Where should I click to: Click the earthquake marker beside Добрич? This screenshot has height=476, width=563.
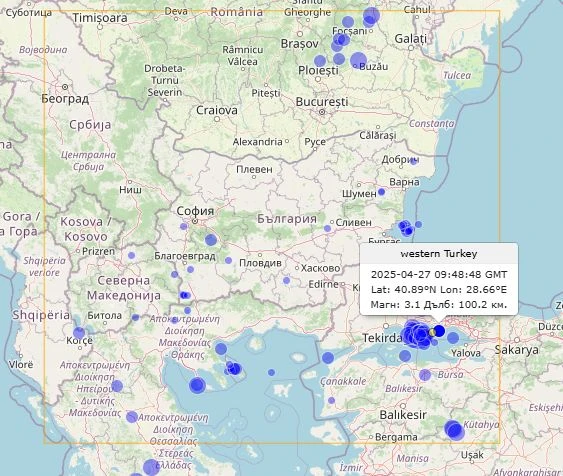tap(414, 161)
